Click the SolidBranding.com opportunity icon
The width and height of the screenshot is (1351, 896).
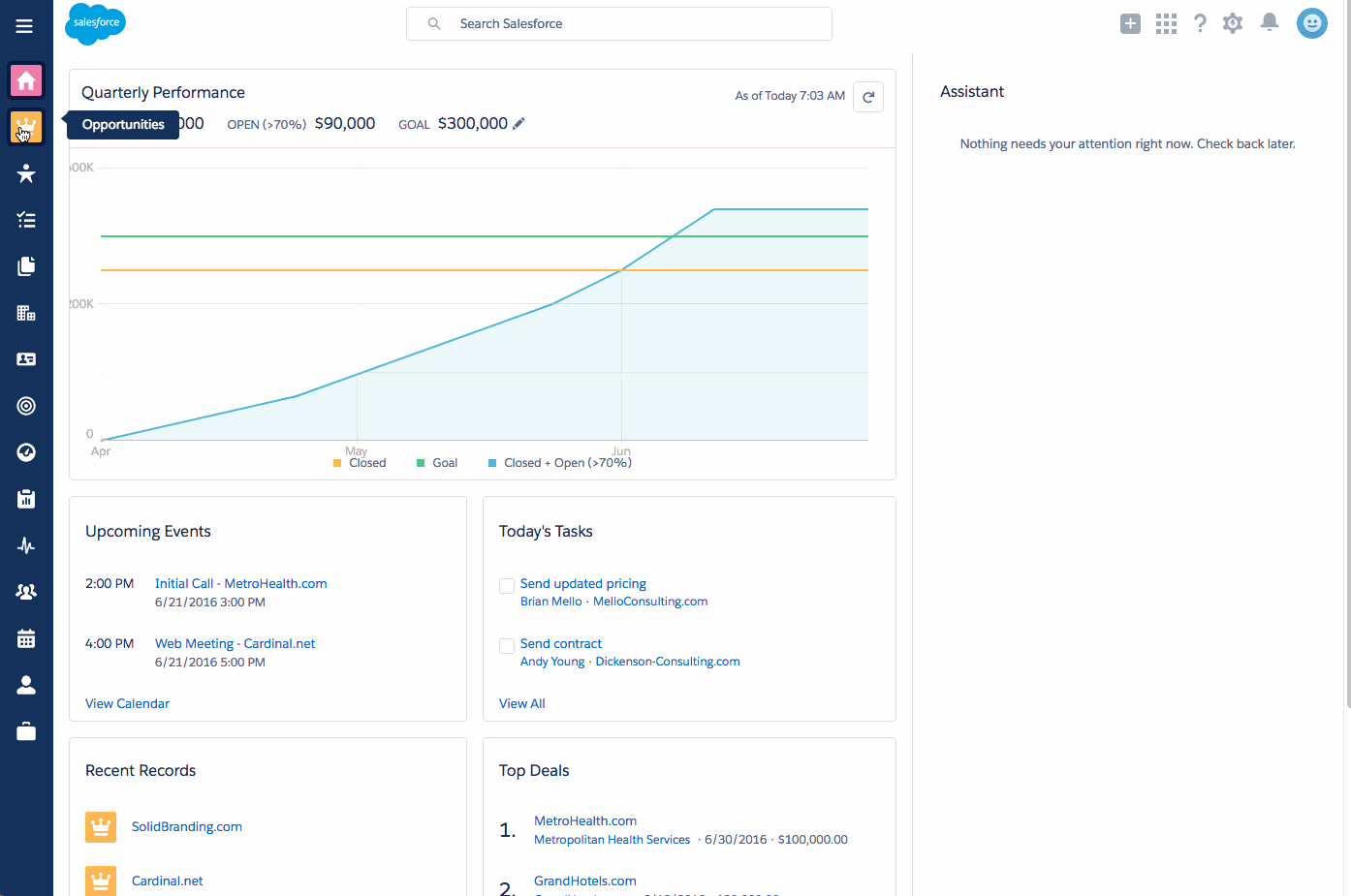point(101,827)
